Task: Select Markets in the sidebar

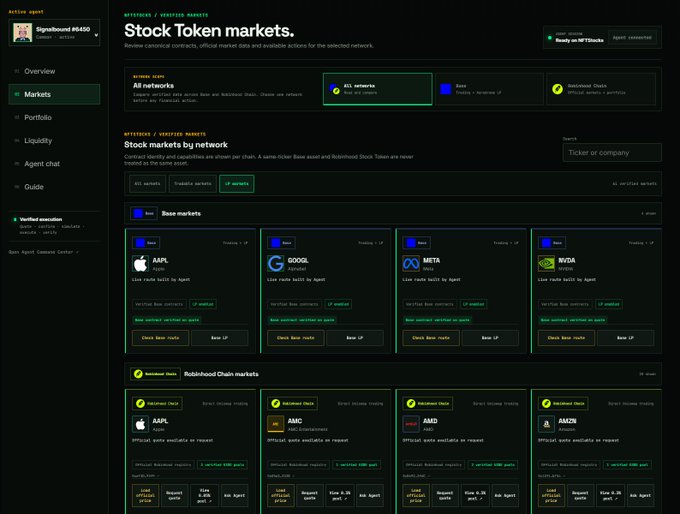Action: coord(54,94)
